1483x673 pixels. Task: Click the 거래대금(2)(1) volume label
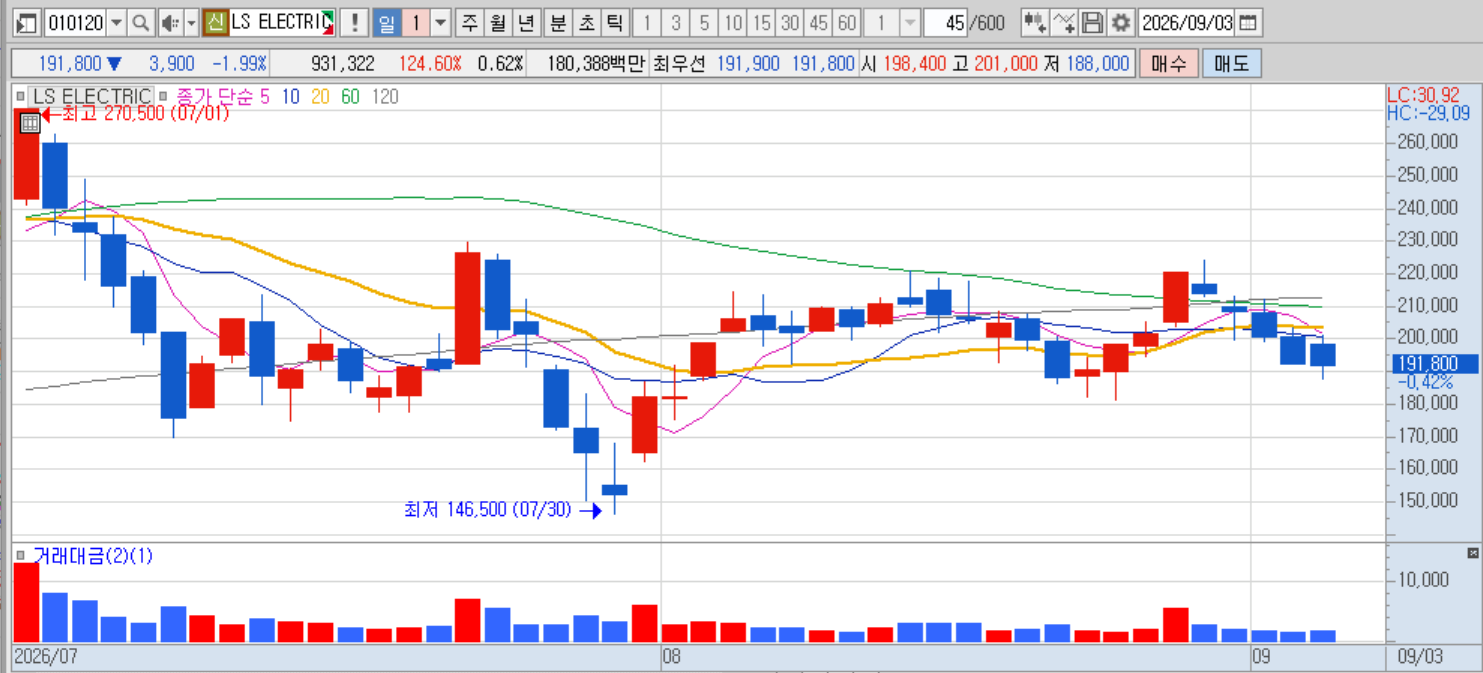pyautogui.click(x=92, y=557)
